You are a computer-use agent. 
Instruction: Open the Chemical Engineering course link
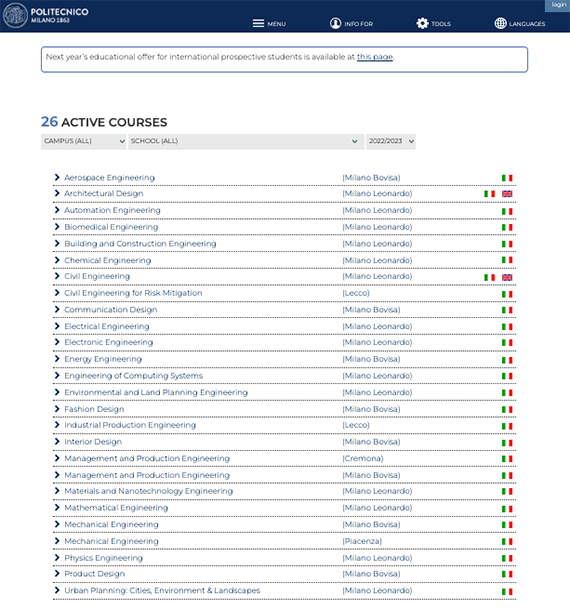coord(108,261)
